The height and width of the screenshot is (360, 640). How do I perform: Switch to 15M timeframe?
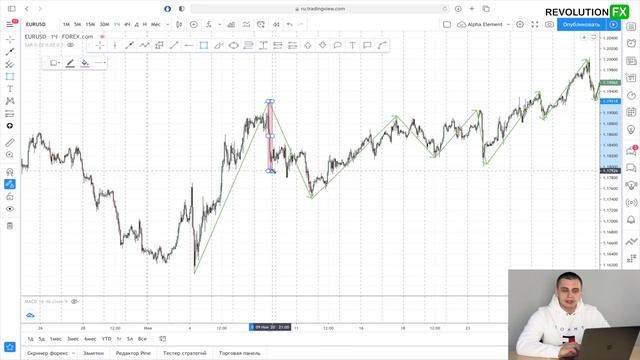[90, 24]
